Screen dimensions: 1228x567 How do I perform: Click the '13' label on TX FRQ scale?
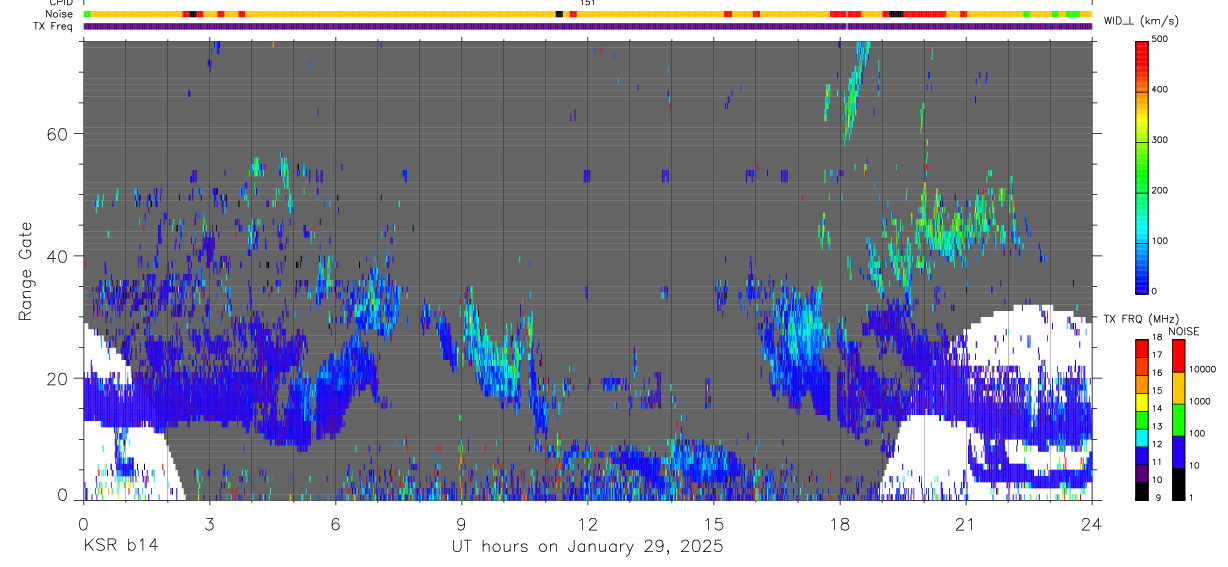[1156, 426]
